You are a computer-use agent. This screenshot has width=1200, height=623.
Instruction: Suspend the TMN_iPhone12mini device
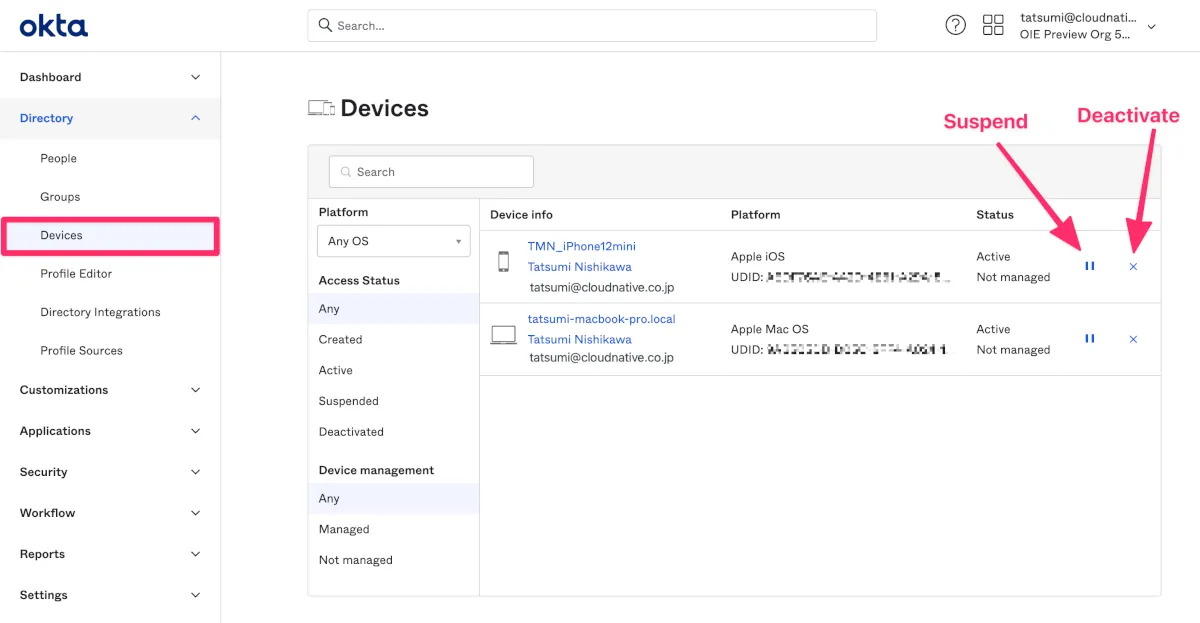pyautogui.click(x=1090, y=267)
